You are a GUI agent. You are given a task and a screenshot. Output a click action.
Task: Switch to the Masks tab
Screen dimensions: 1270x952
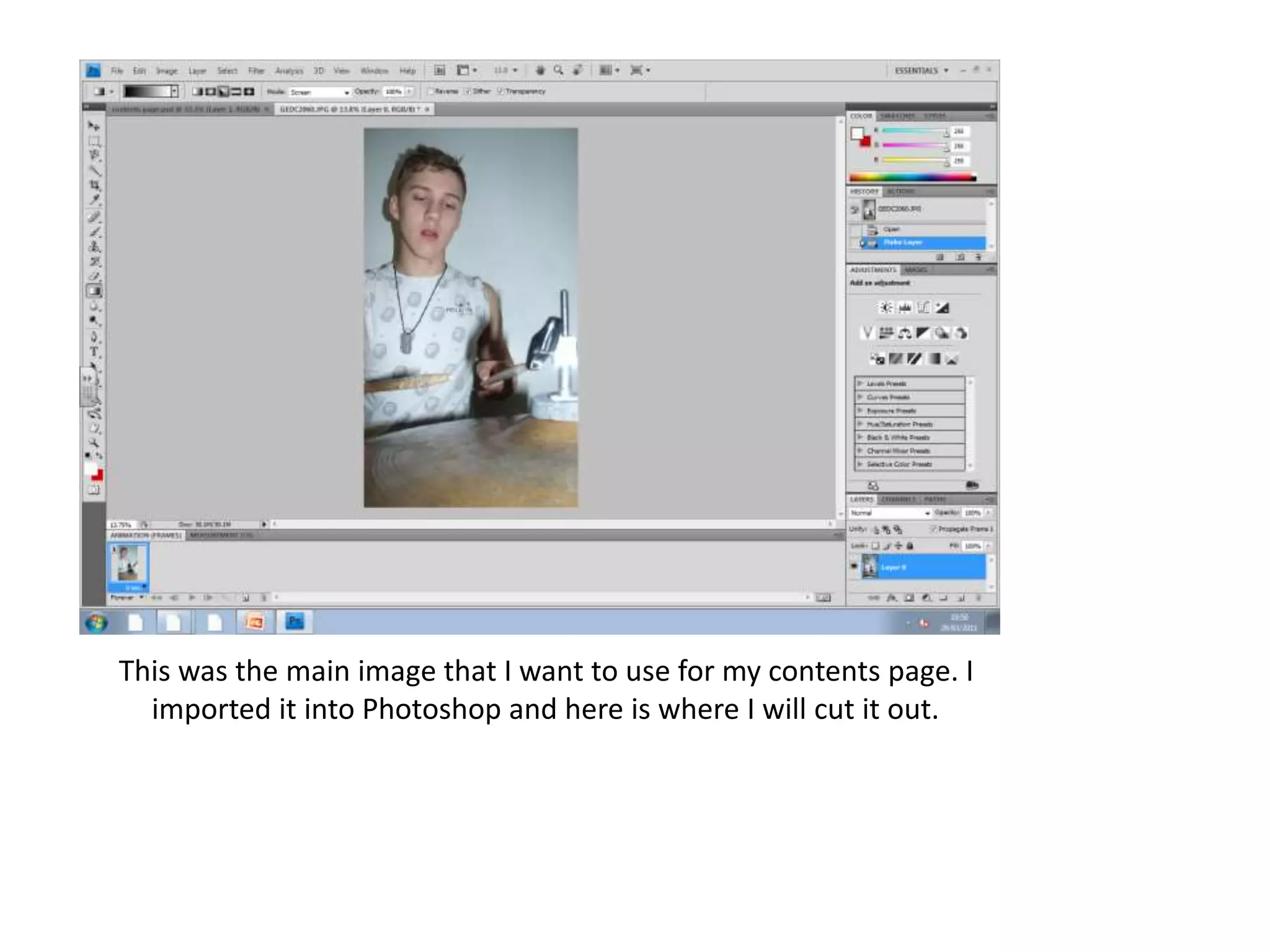pyautogui.click(x=915, y=270)
